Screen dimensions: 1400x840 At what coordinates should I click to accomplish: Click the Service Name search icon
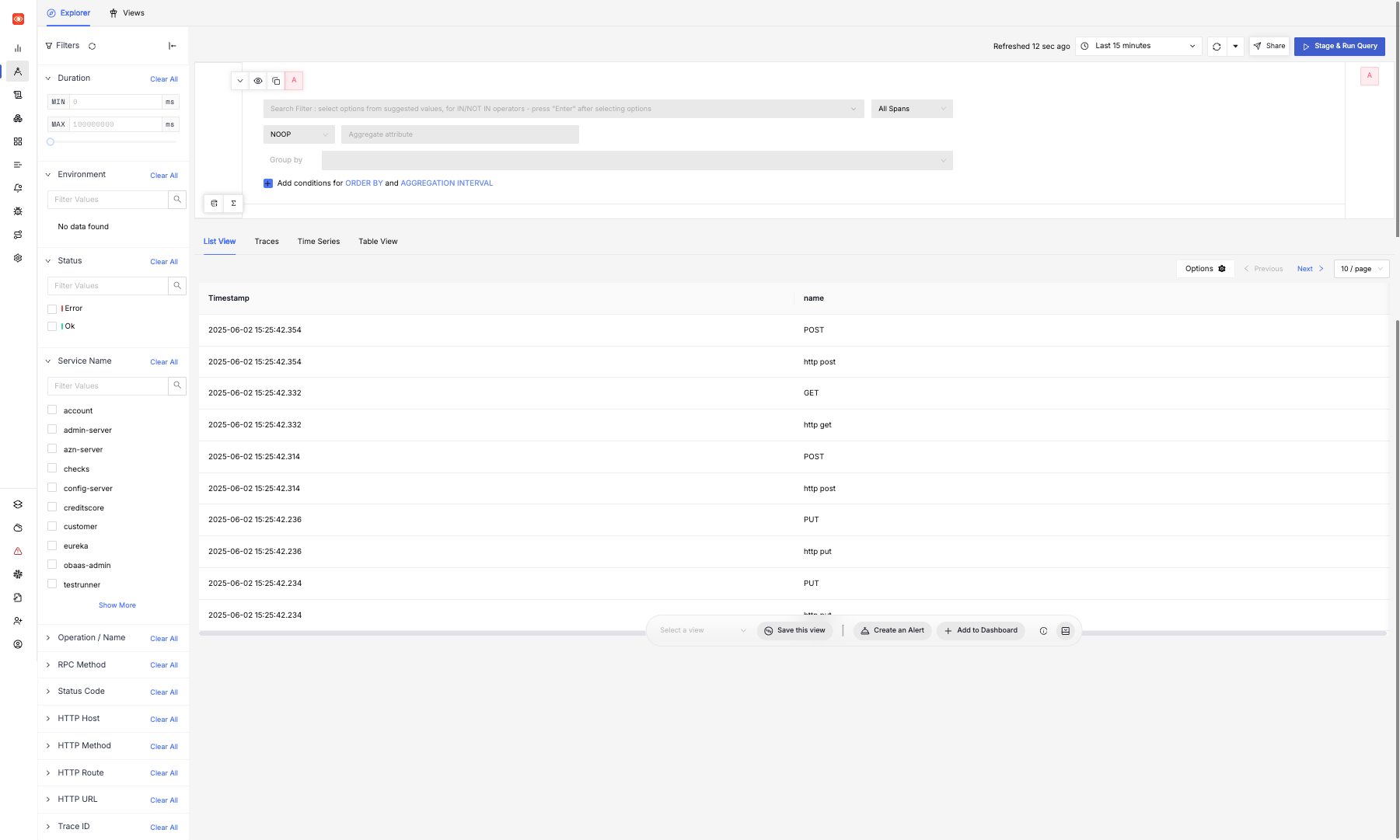177,385
